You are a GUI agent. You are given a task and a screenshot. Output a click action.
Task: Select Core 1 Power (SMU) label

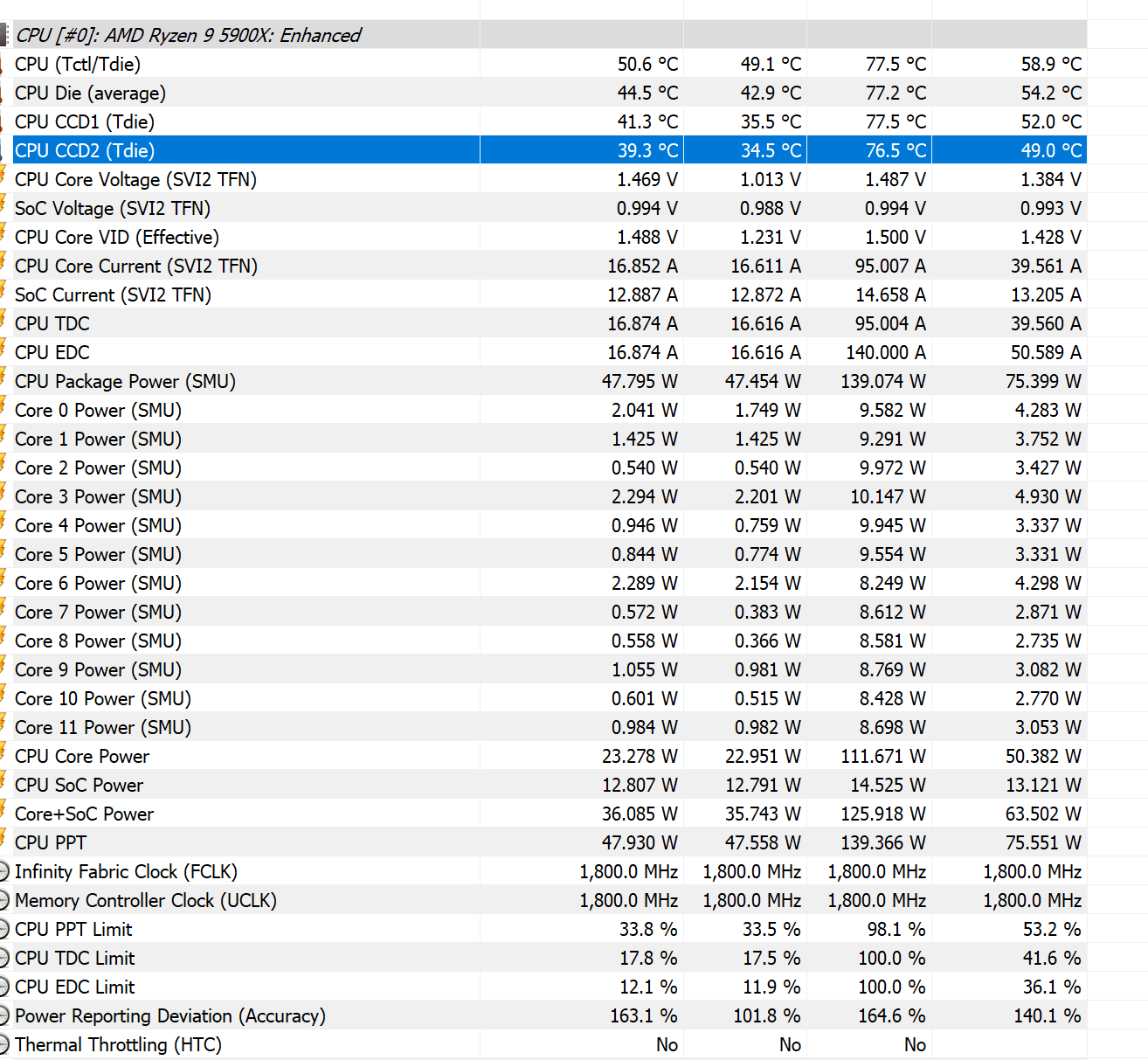[x=98, y=439]
